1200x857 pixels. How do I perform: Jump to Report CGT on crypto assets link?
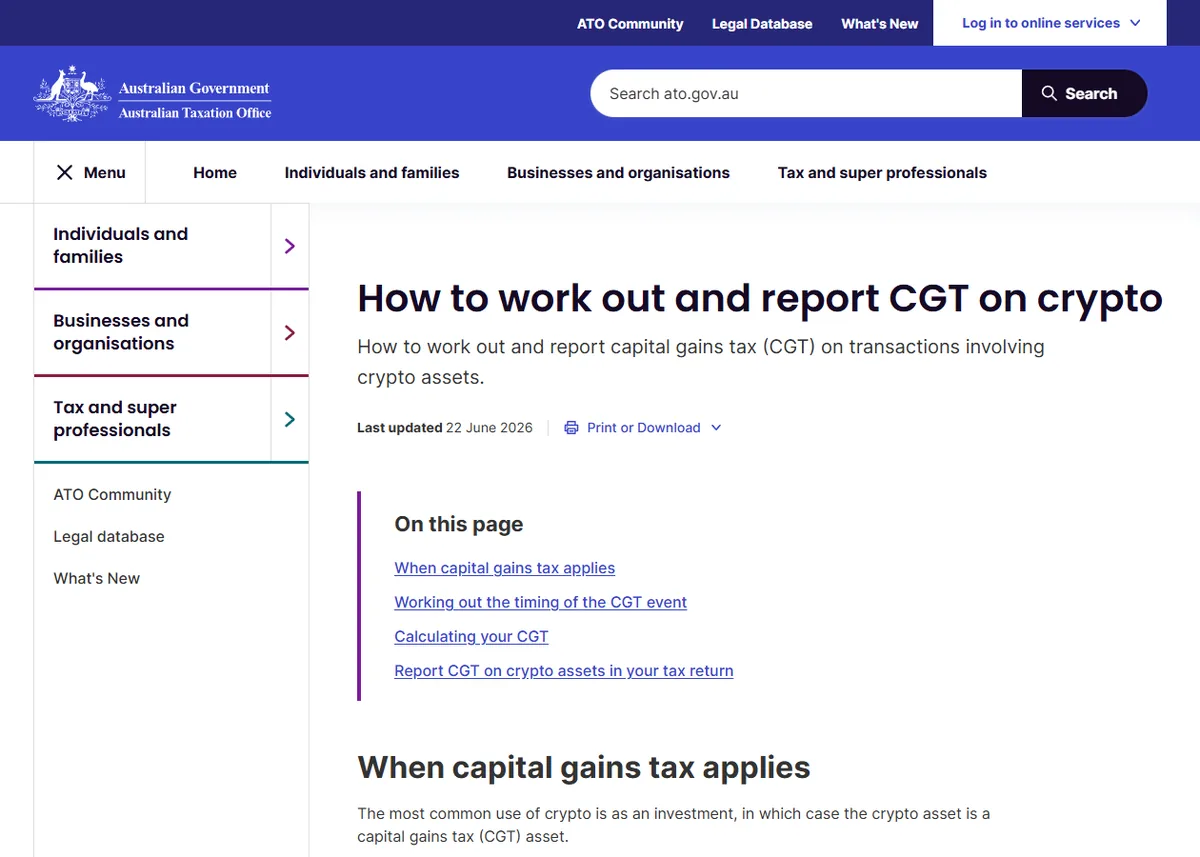[x=564, y=671]
